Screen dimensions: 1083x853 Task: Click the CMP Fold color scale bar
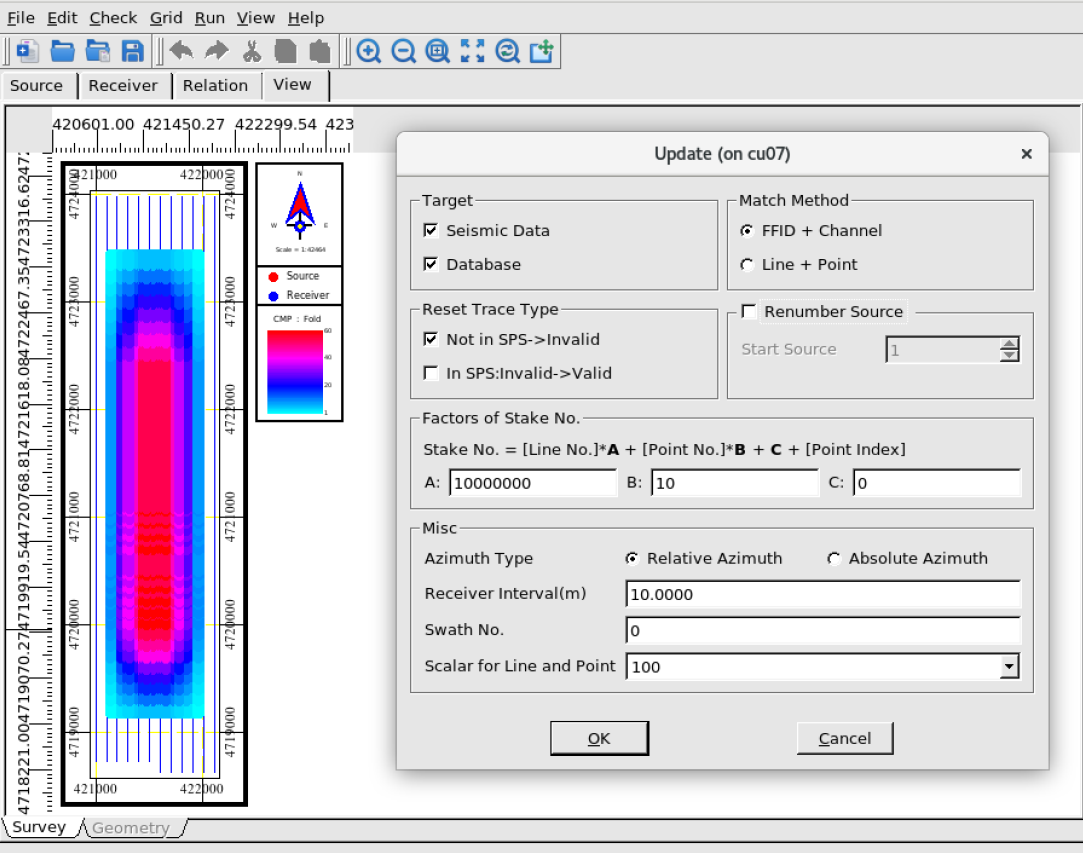coord(295,371)
